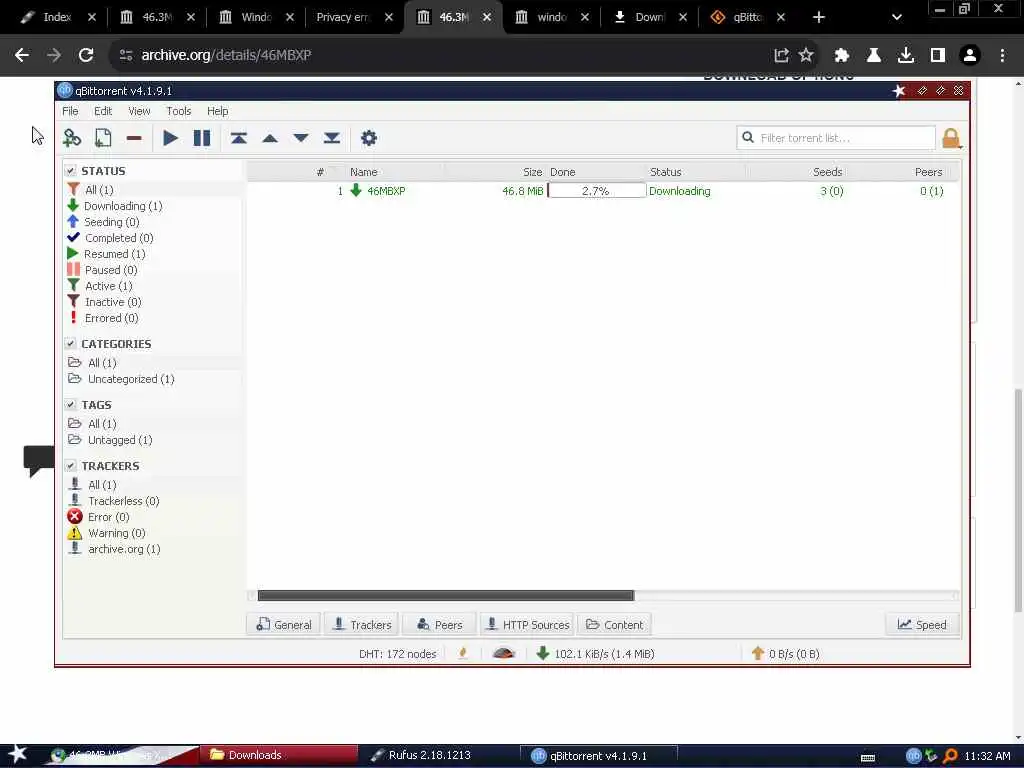Viewport: 1024px width, 768px height.
Task: Select Uncategorized (1) category
Action: tap(131, 379)
